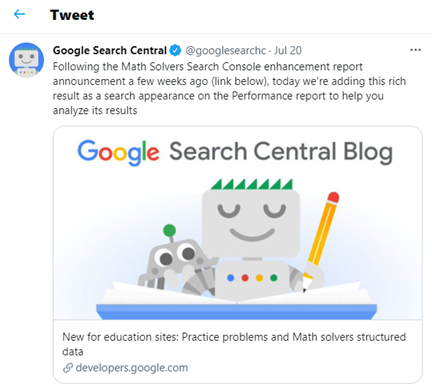Image resolution: width=432 pixels, height=384 pixels.
Task: Click the green spiky hair on Googlebot
Action: tap(252, 184)
